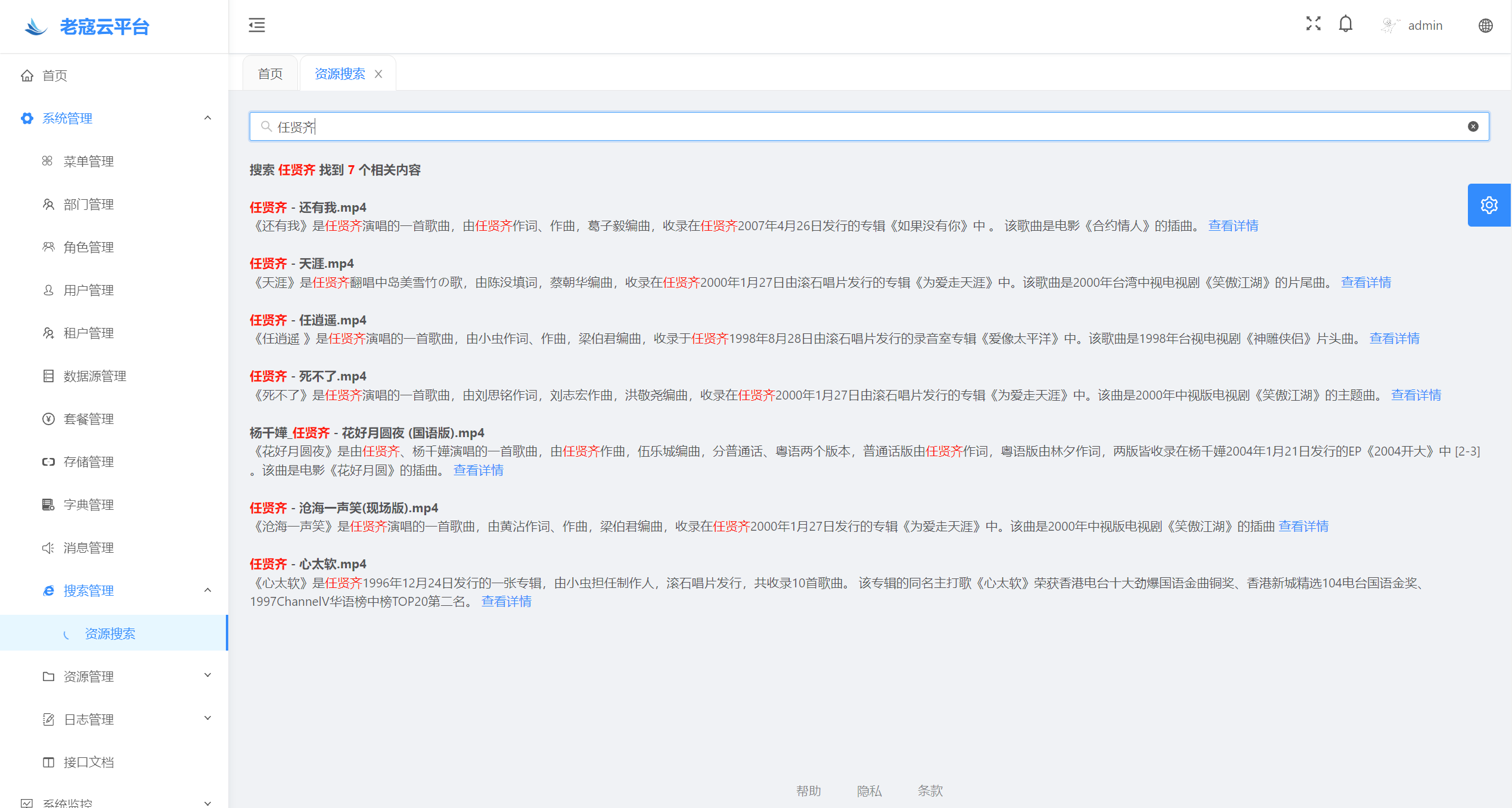
Task: Open 字典管理 in sidebar
Action: 88,505
